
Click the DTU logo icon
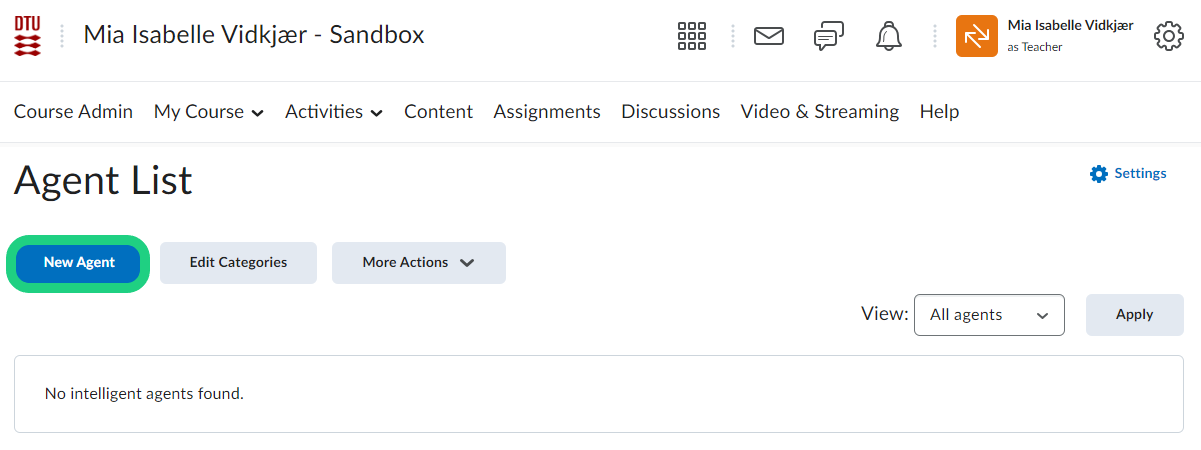(x=28, y=36)
